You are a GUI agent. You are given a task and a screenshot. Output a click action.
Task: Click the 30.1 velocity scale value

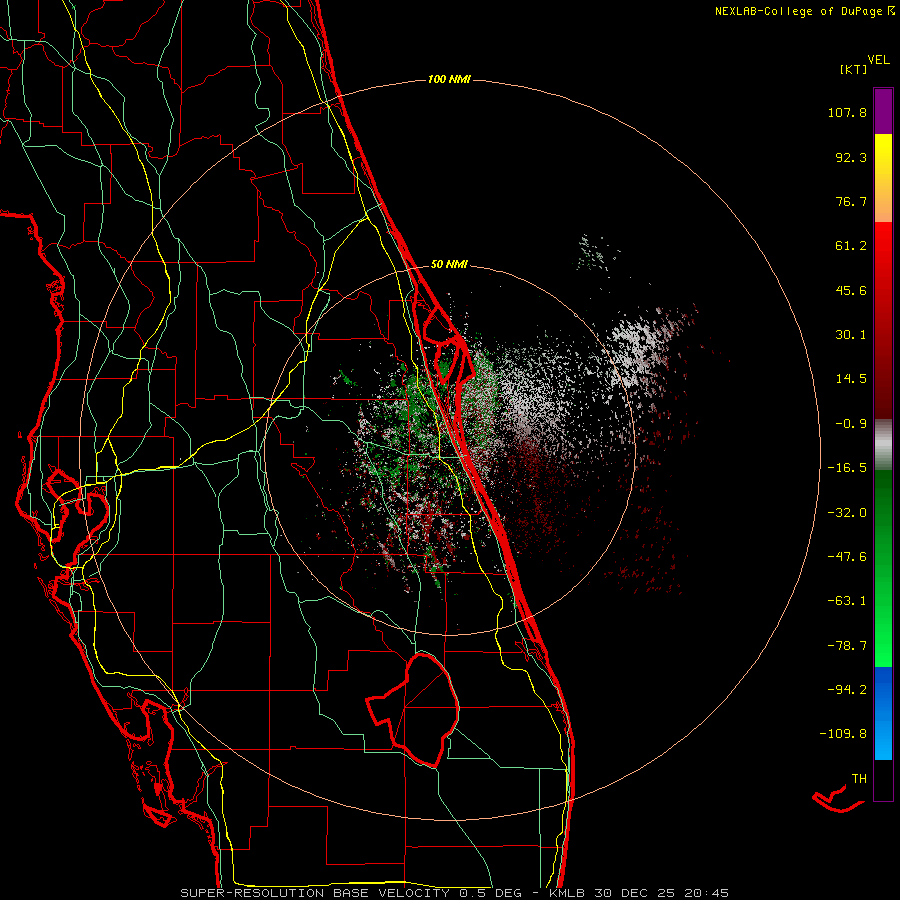pyautogui.click(x=851, y=335)
